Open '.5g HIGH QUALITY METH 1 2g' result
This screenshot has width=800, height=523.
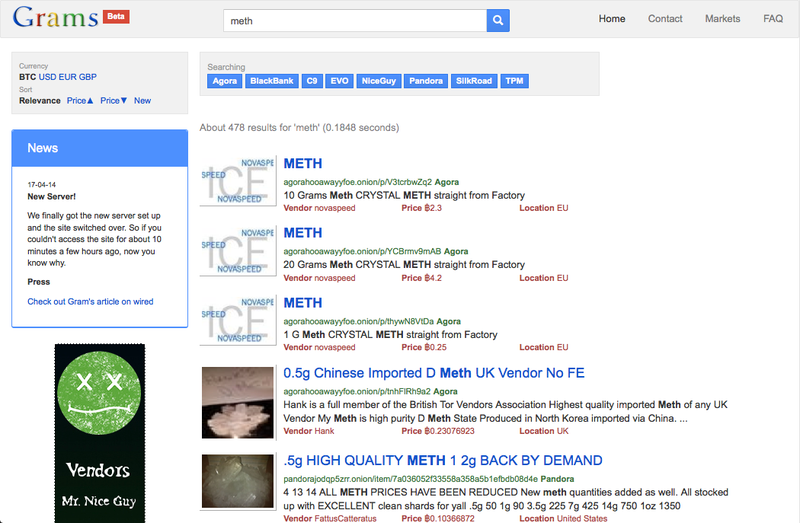(x=443, y=461)
